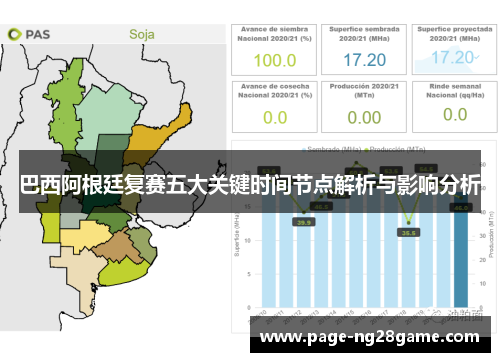Click the 39.9 production data label
This screenshot has height=362, width=500.
pyautogui.click(x=304, y=222)
